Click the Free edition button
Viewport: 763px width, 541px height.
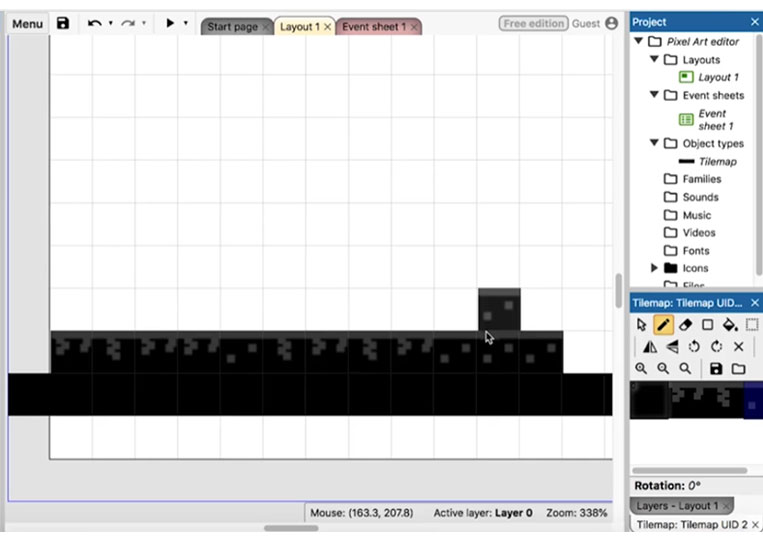point(533,23)
